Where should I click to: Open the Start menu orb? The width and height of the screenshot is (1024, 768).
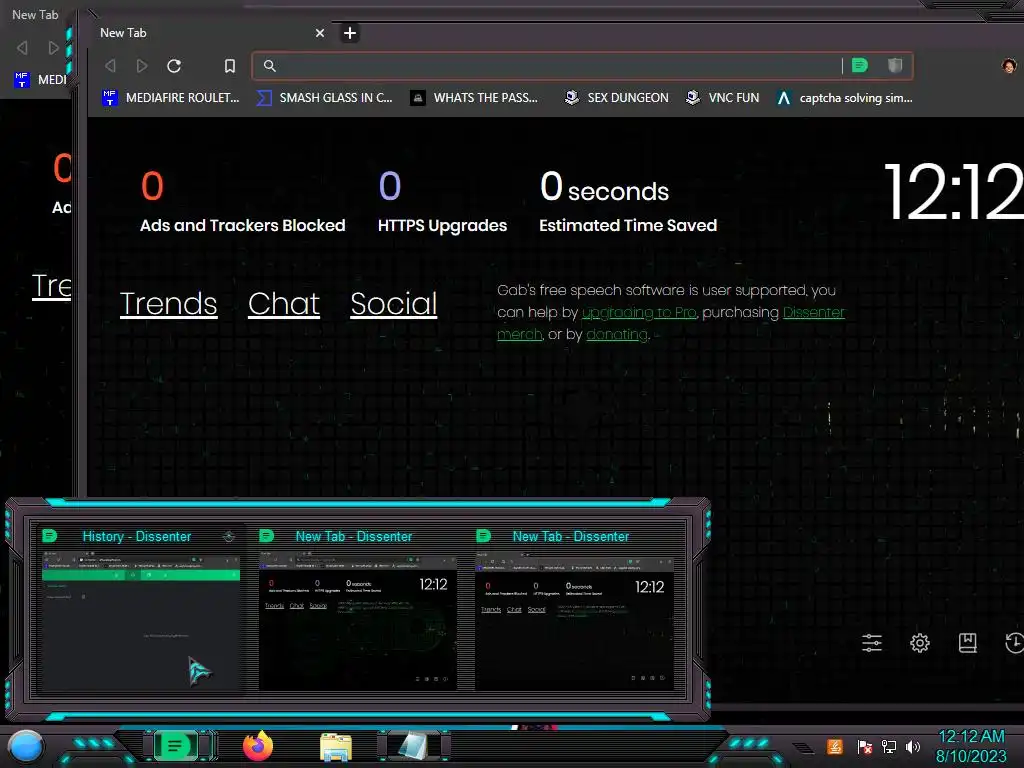(25, 747)
